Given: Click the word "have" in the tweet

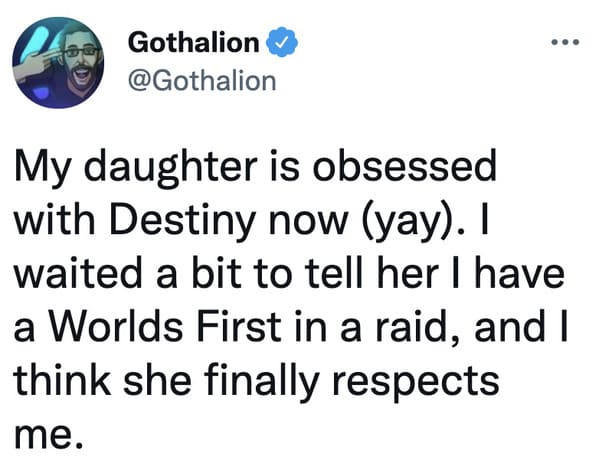Looking at the screenshot, I should pos(520,274).
